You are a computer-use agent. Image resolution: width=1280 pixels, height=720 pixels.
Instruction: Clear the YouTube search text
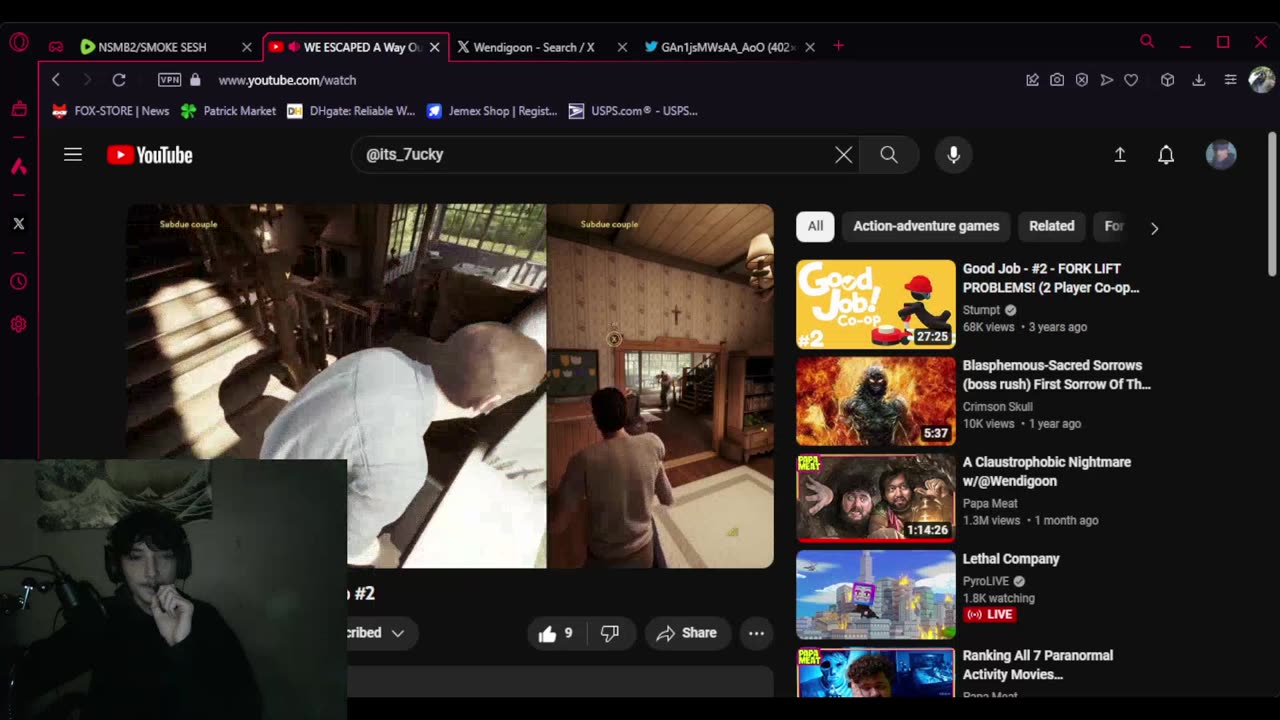843,155
